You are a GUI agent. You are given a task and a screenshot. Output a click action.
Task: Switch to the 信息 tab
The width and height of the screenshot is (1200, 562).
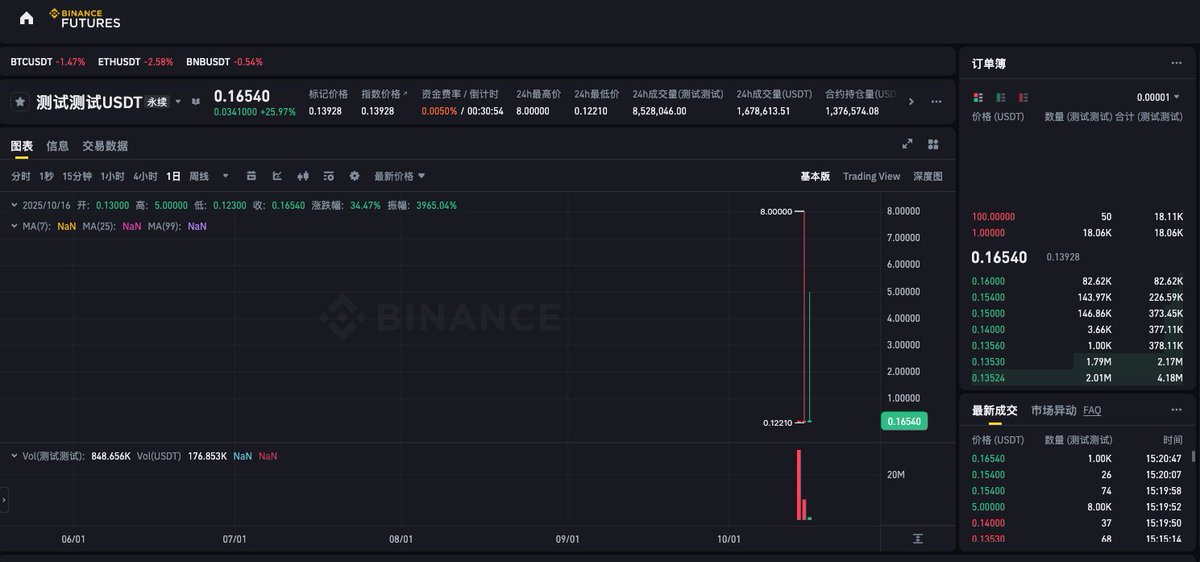pos(58,145)
